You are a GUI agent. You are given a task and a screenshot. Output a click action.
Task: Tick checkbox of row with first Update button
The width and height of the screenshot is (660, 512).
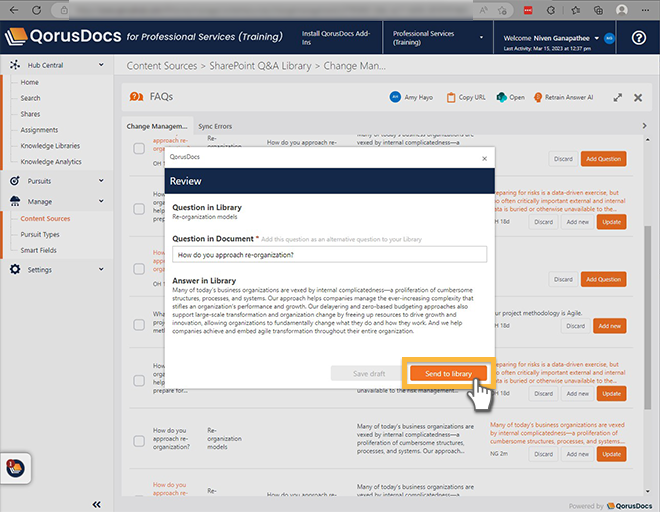[139, 209]
